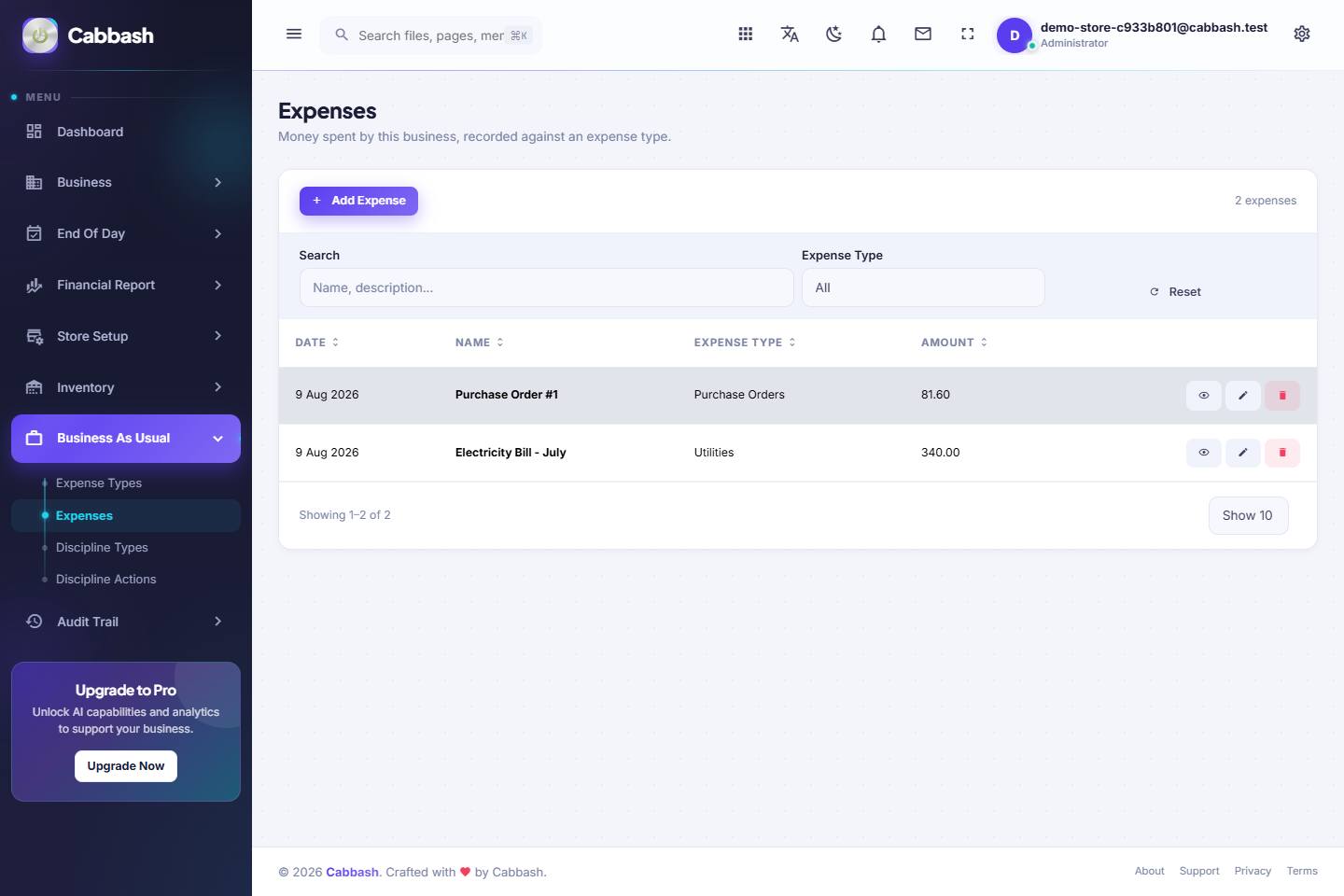Expand the End Of Day menu

(126, 233)
